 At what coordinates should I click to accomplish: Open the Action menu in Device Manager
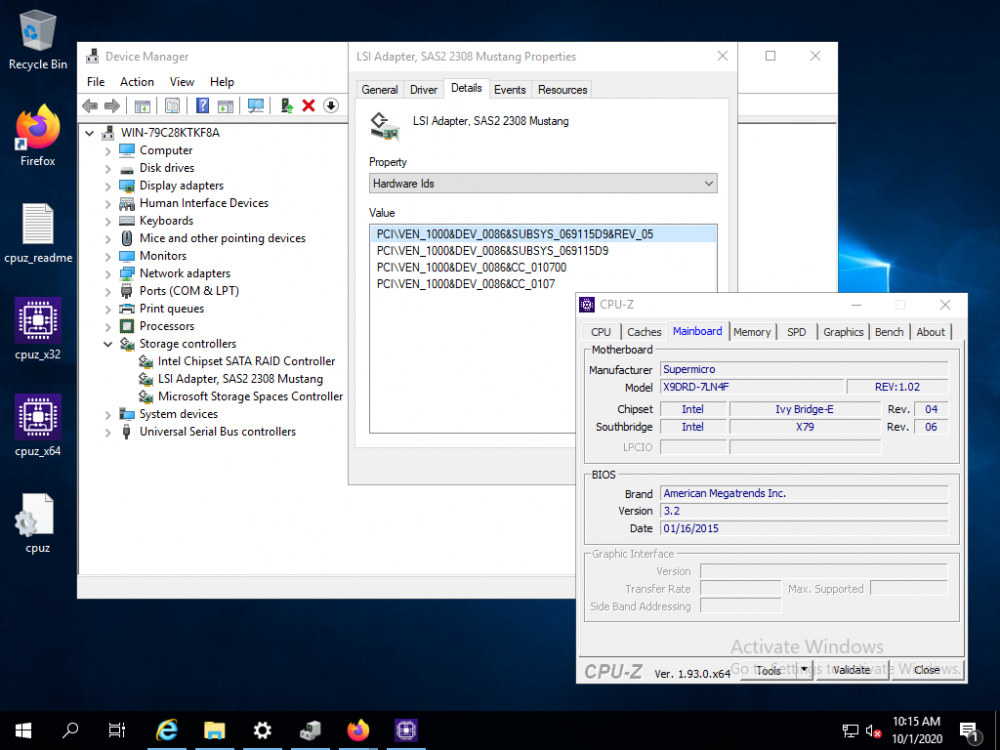click(137, 82)
